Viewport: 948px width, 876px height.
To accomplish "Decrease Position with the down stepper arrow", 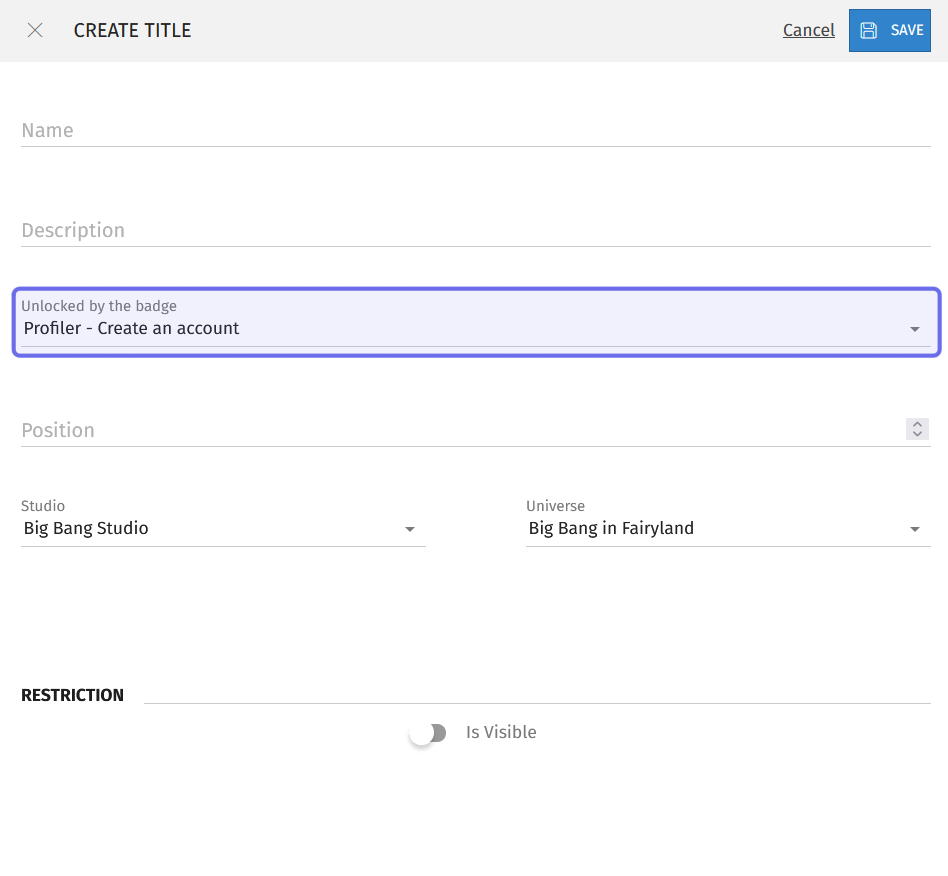I will coord(917,434).
